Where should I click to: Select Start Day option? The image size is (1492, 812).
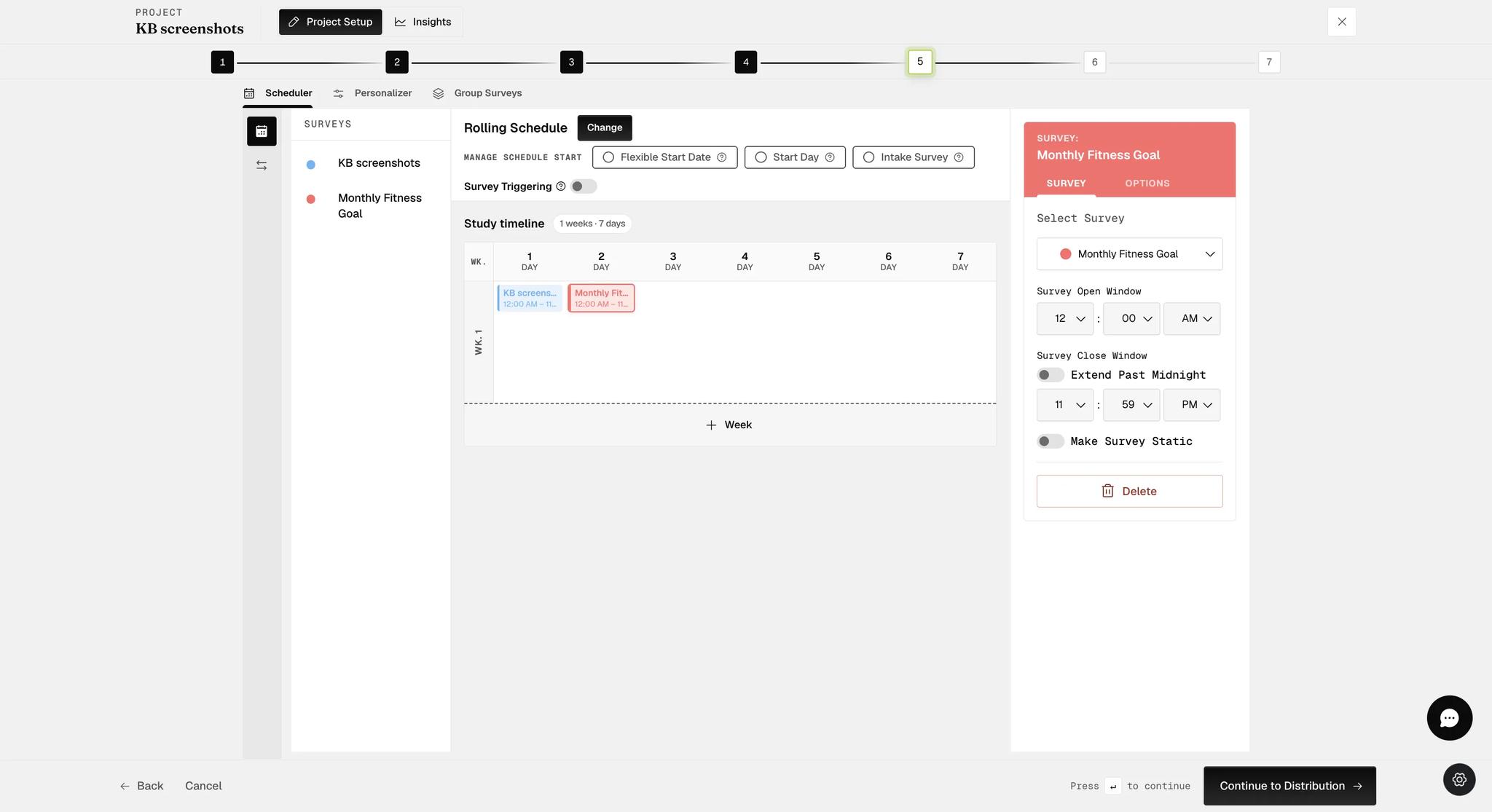795,157
